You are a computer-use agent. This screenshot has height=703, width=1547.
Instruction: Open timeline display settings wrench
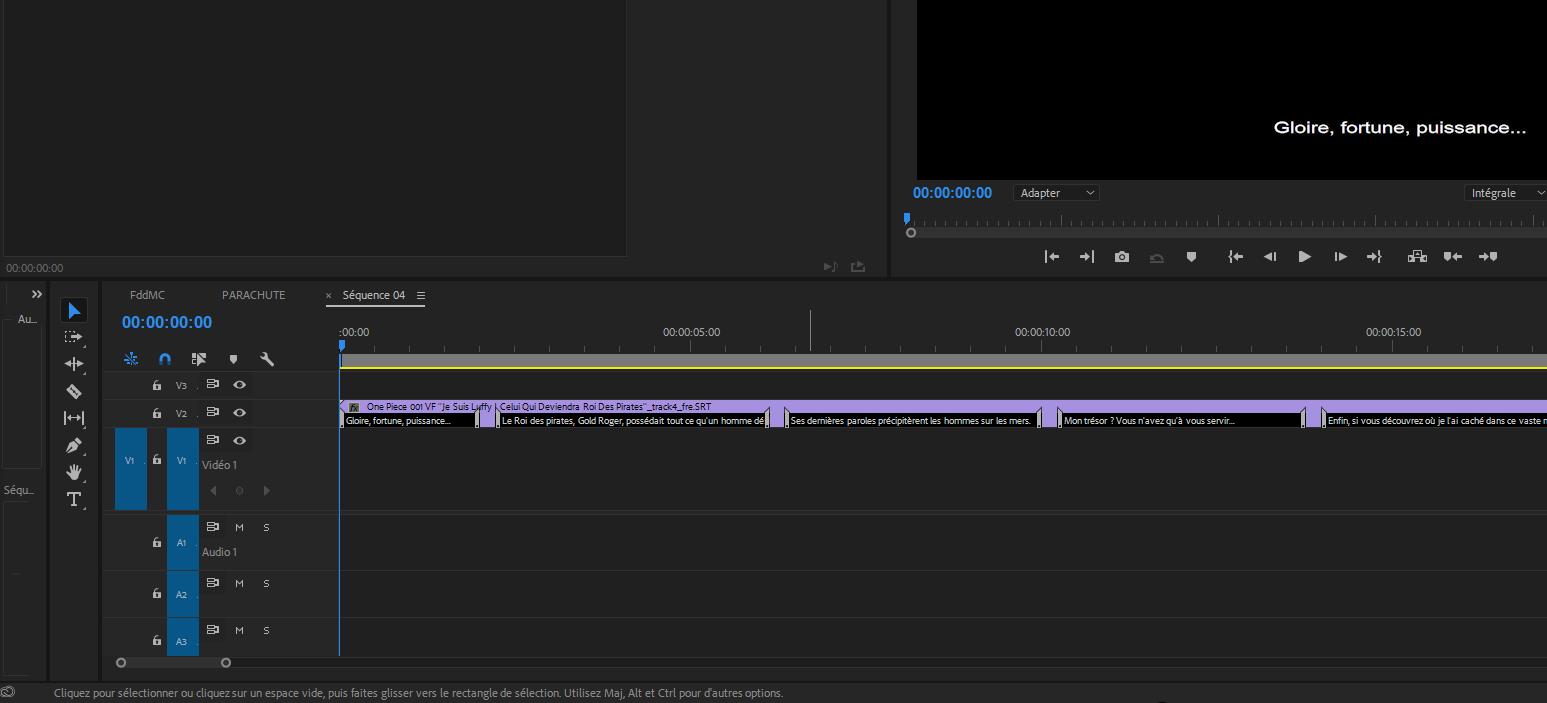click(x=267, y=359)
